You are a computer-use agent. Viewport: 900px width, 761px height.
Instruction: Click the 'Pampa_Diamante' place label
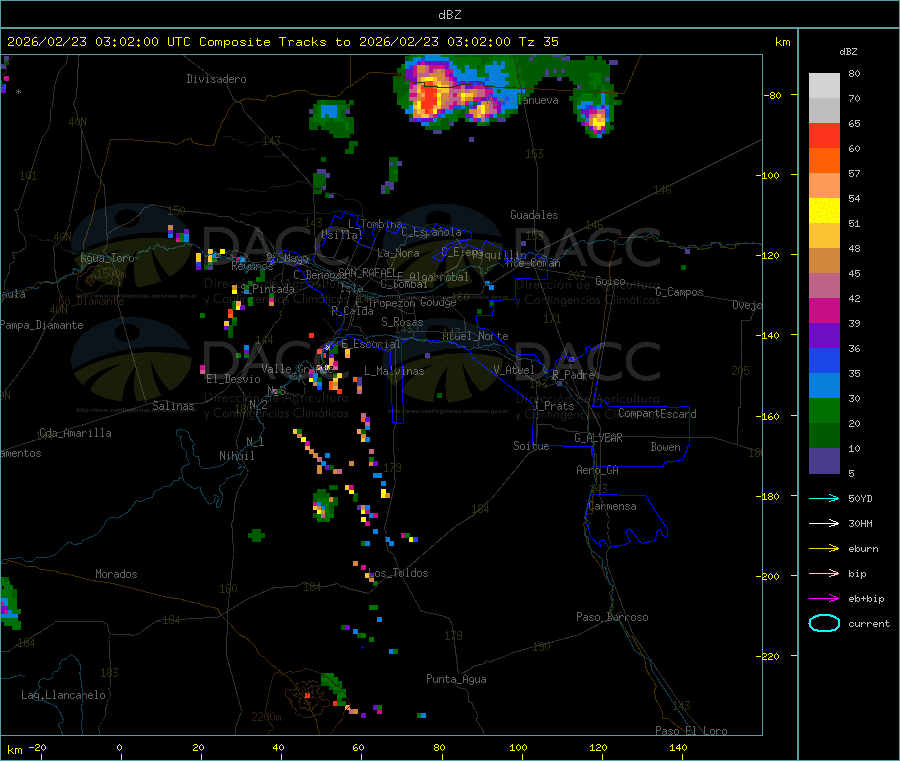pyautogui.click(x=41, y=325)
